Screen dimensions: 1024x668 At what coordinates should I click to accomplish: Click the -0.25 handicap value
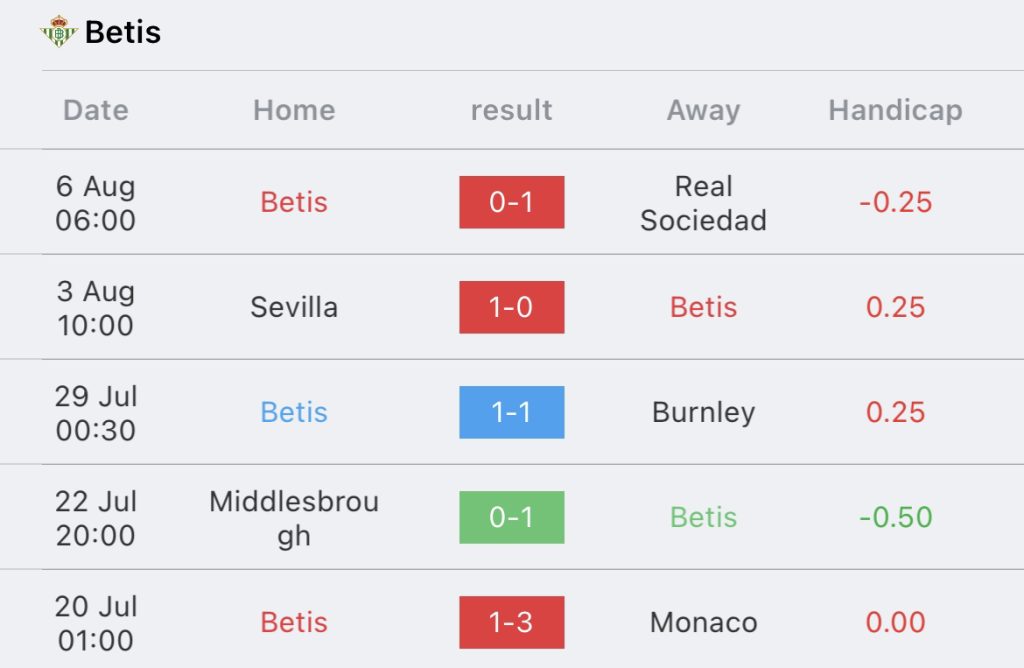tap(895, 202)
